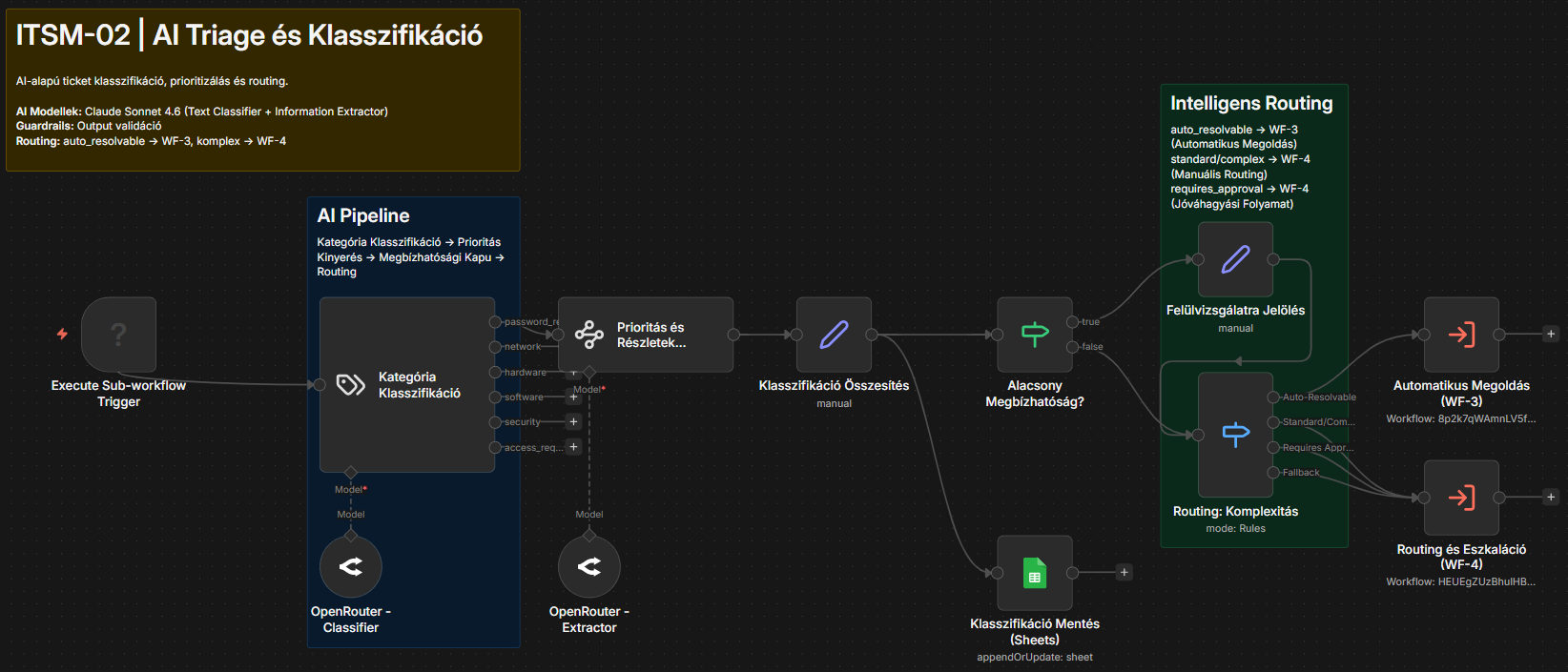Add node after Automatikus Megoldás (WF-3)
This screenshot has height=672, width=1568.
pos(1551,335)
